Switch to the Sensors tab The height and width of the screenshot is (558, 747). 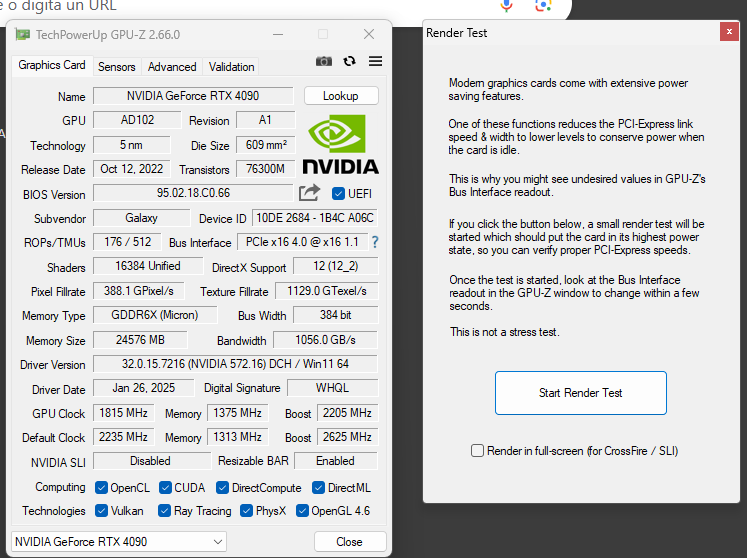pyautogui.click(x=117, y=67)
